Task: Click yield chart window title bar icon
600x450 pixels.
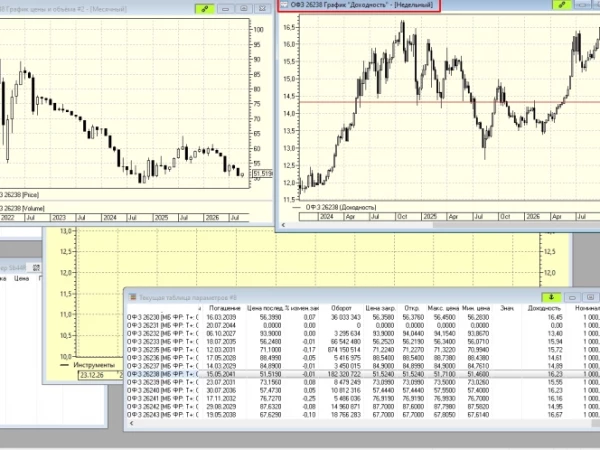Action: pyautogui.click(x=284, y=5)
